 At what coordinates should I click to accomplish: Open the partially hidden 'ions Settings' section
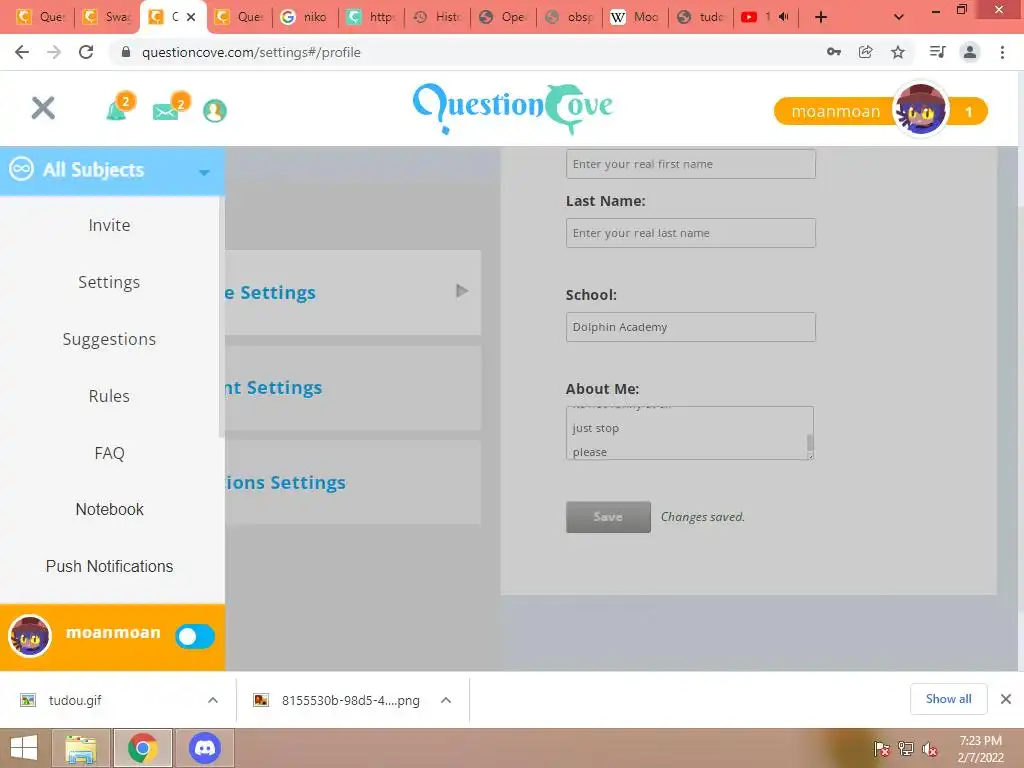click(353, 482)
